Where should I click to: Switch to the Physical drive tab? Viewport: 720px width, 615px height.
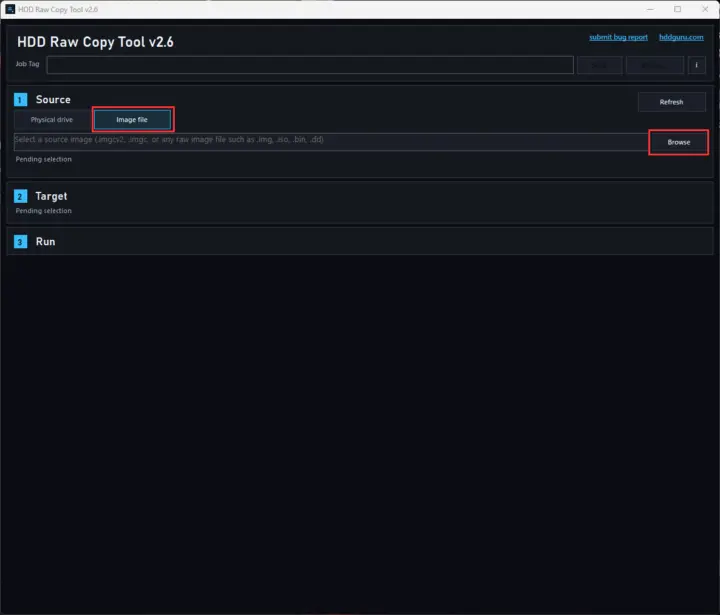point(52,120)
